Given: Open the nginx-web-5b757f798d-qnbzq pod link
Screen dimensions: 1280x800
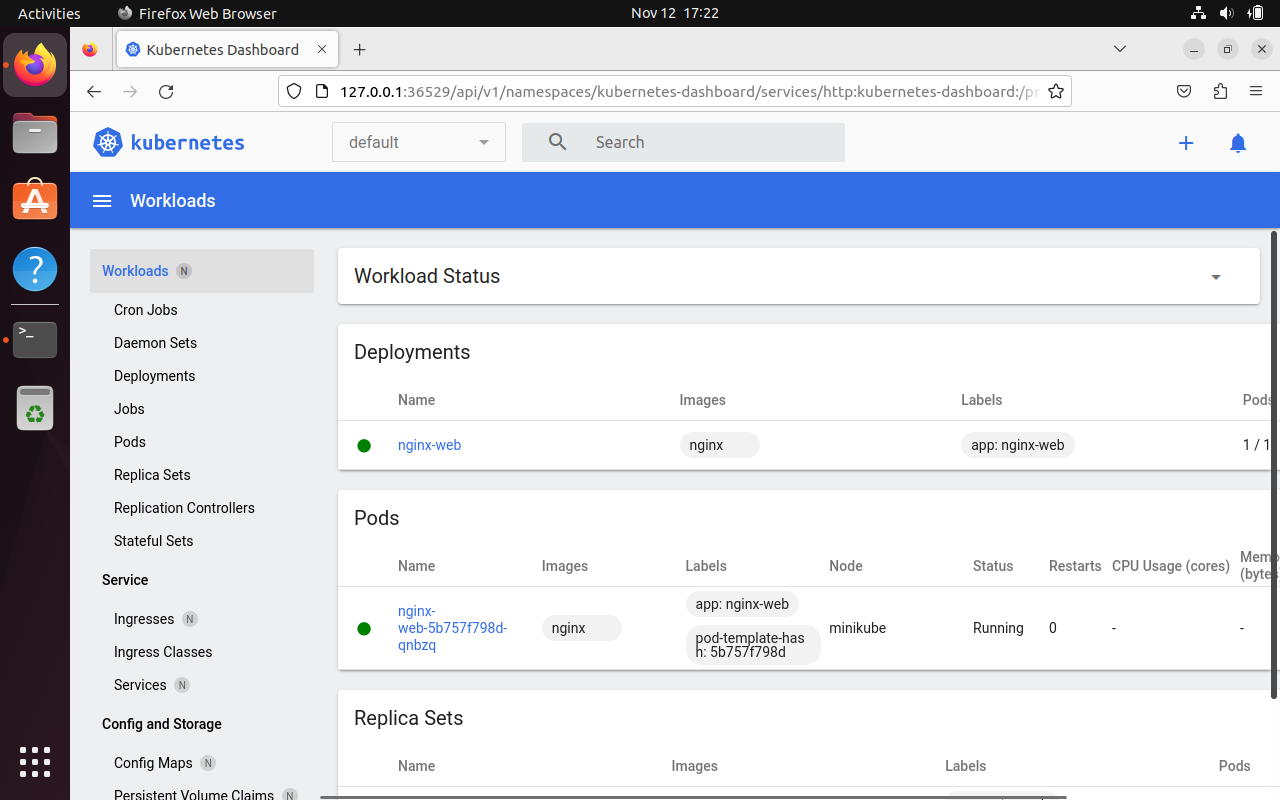Looking at the screenshot, I should tap(452, 628).
